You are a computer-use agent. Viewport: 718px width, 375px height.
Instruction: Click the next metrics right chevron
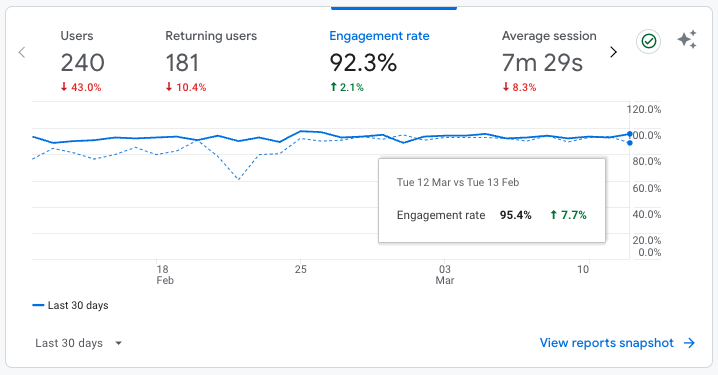point(614,52)
